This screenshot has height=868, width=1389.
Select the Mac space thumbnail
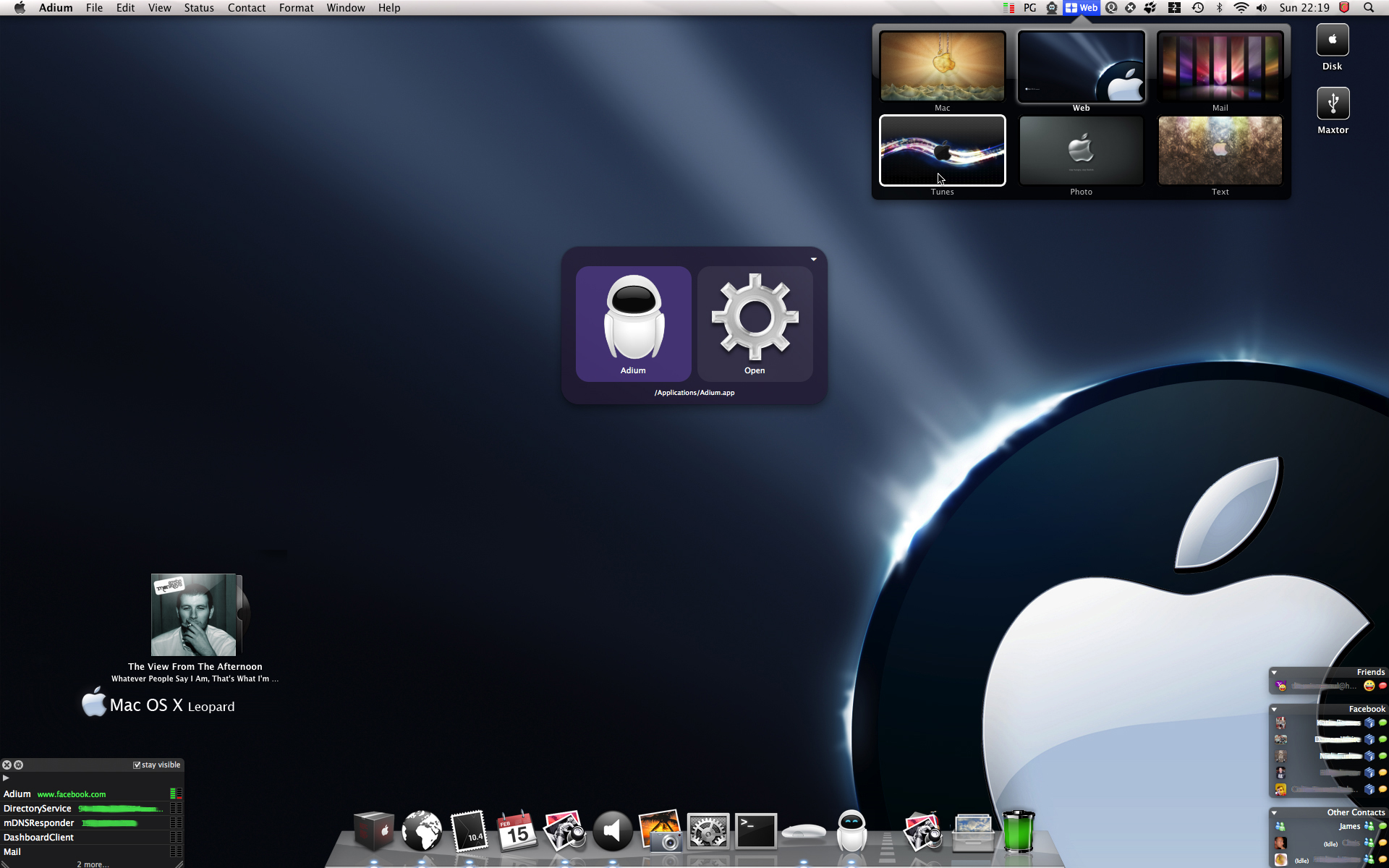943,67
